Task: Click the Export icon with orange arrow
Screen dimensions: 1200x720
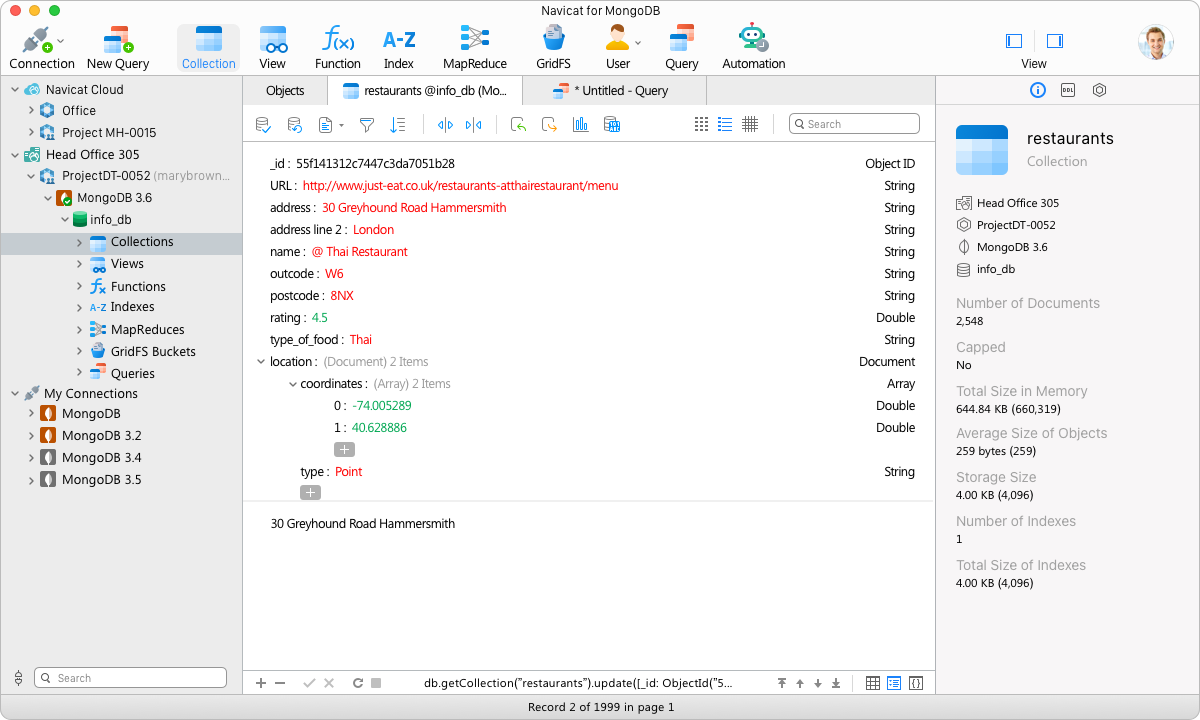Action: [549, 125]
